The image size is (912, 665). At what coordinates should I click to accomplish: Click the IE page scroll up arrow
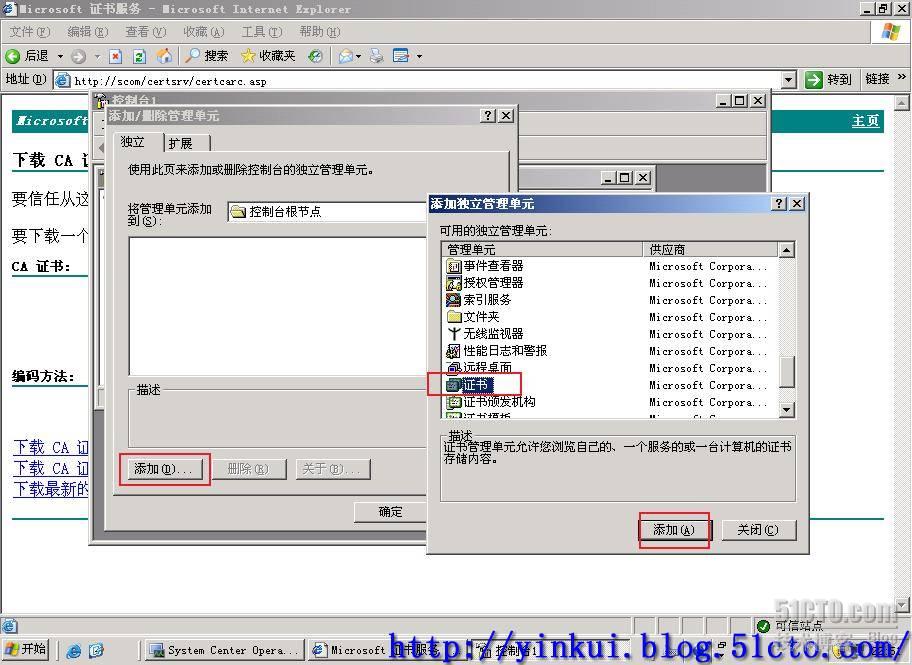pos(902,103)
